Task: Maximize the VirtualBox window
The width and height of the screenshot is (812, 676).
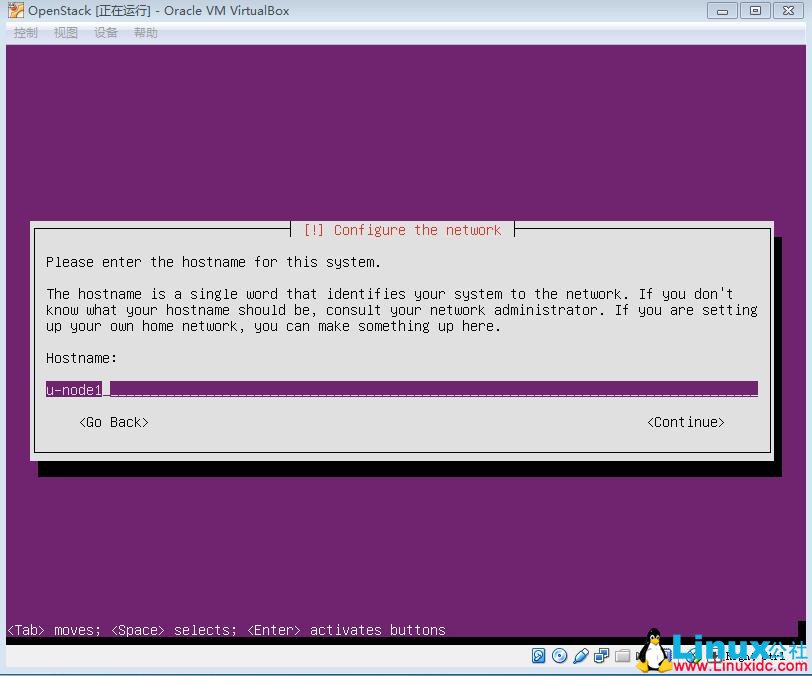Action: tap(755, 10)
